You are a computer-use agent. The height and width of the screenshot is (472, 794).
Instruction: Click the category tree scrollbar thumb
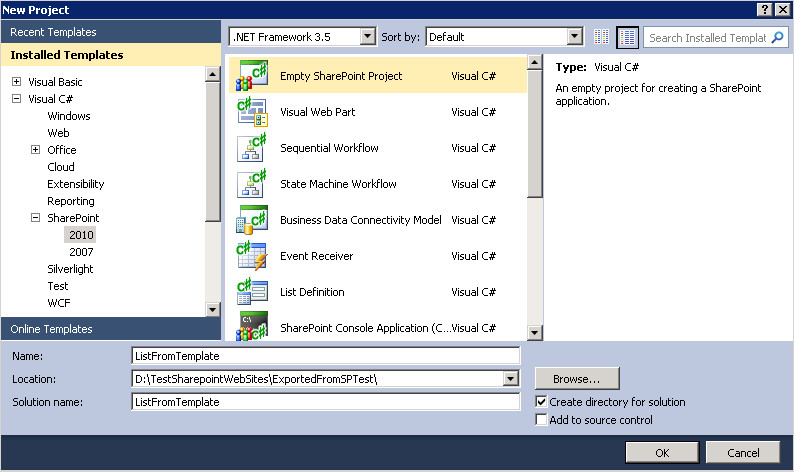tap(213, 152)
